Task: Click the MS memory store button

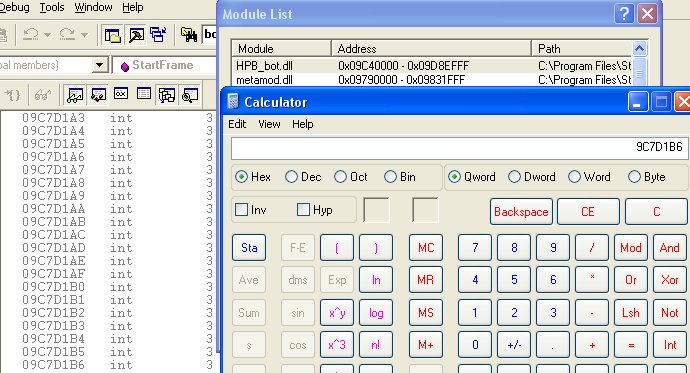Action: click(426, 313)
